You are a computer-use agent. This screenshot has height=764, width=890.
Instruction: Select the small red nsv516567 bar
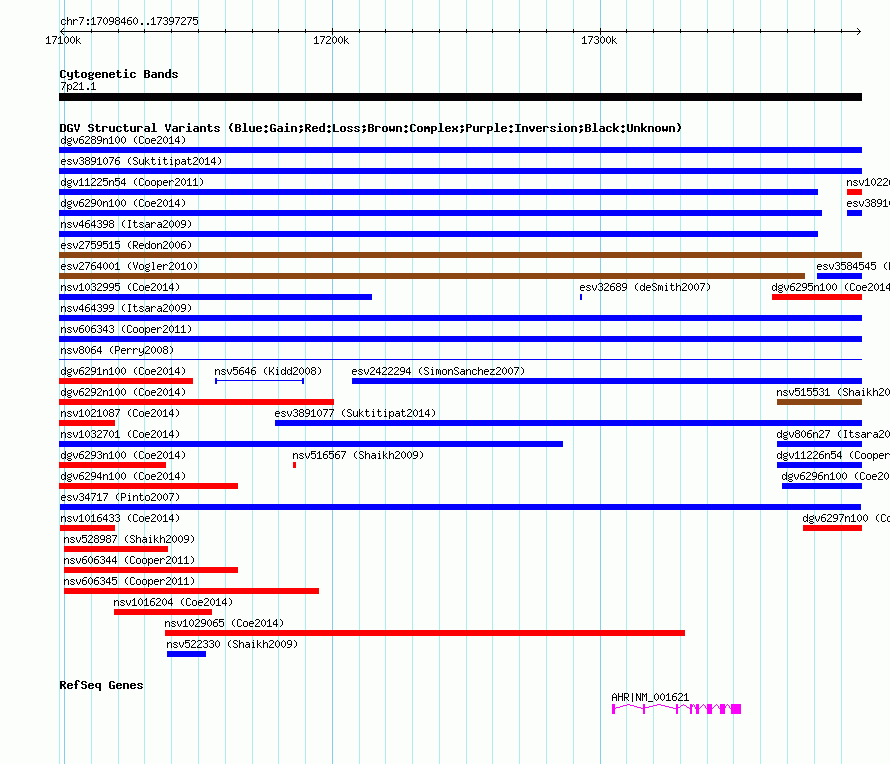pos(295,465)
